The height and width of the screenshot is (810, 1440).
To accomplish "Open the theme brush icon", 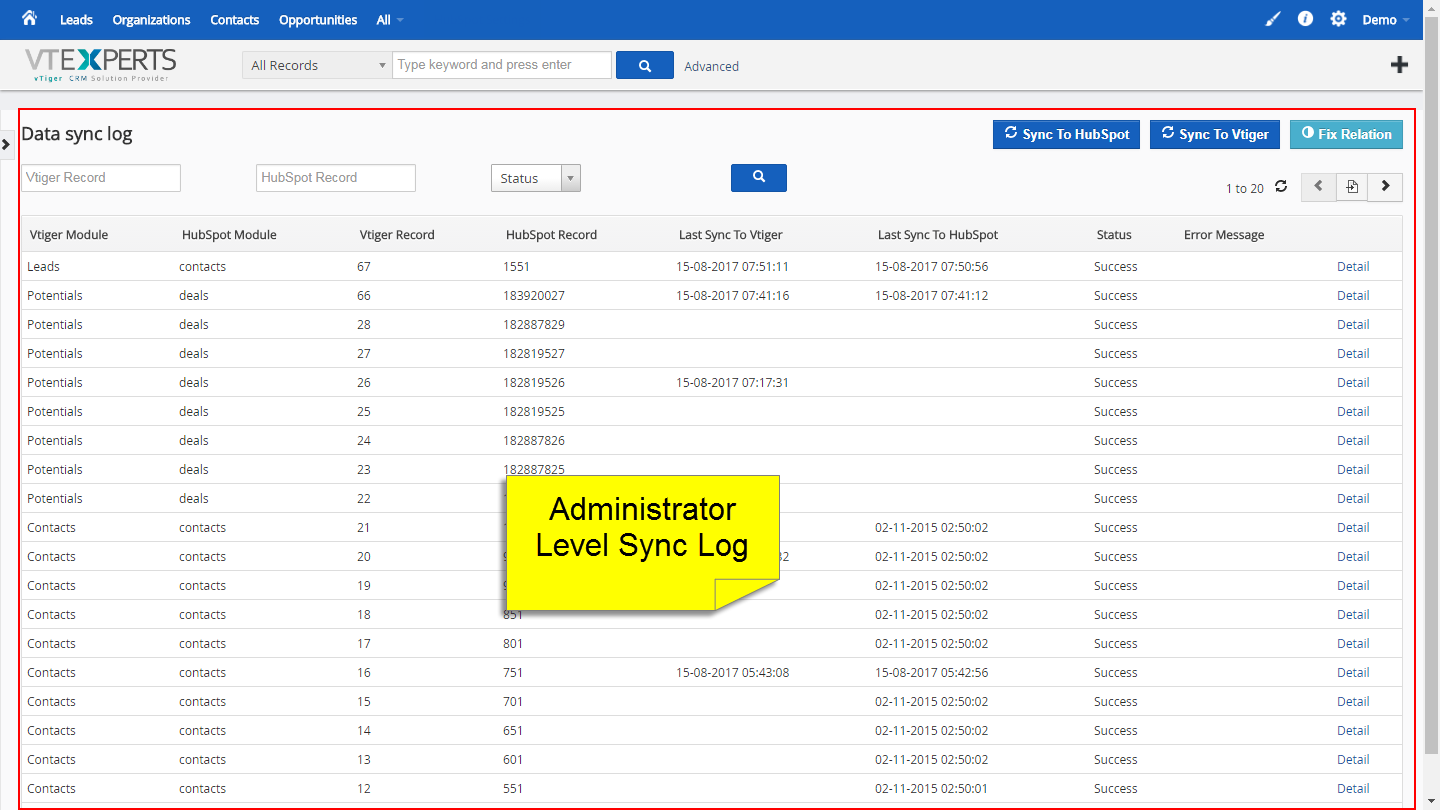I will click(x=1273, y=19).
